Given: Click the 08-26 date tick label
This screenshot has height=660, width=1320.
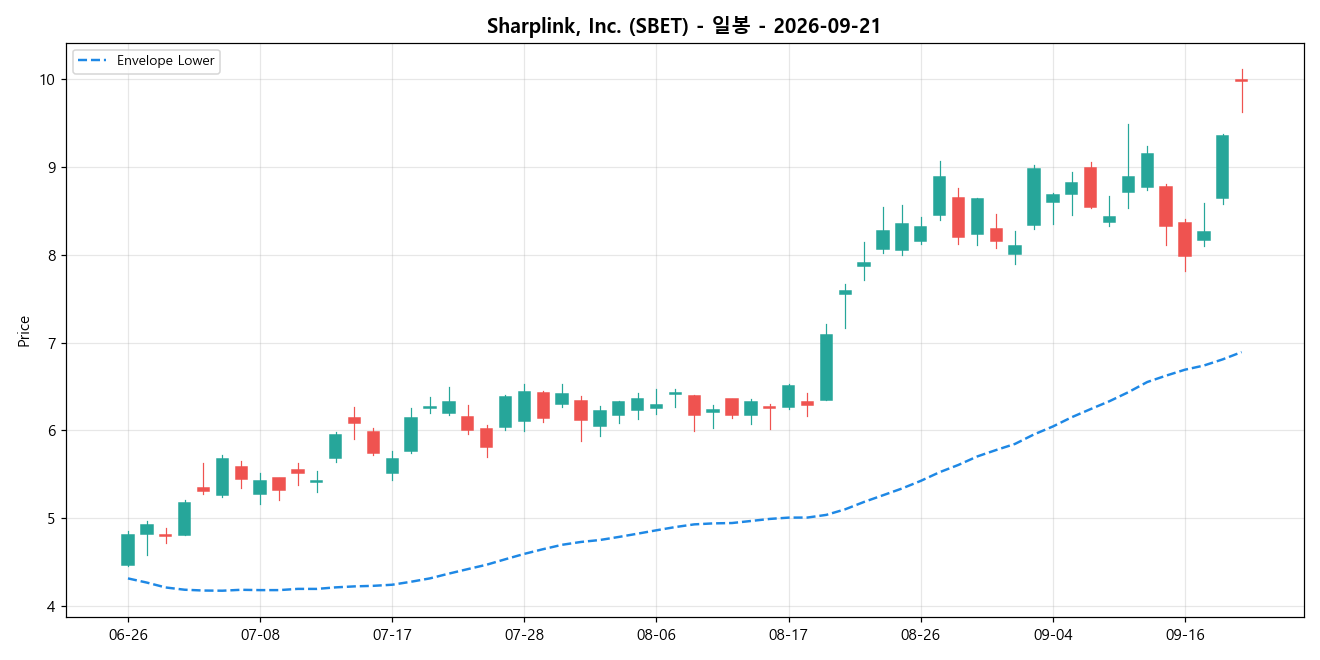Looking at the screenshot, I should [920, 635].
